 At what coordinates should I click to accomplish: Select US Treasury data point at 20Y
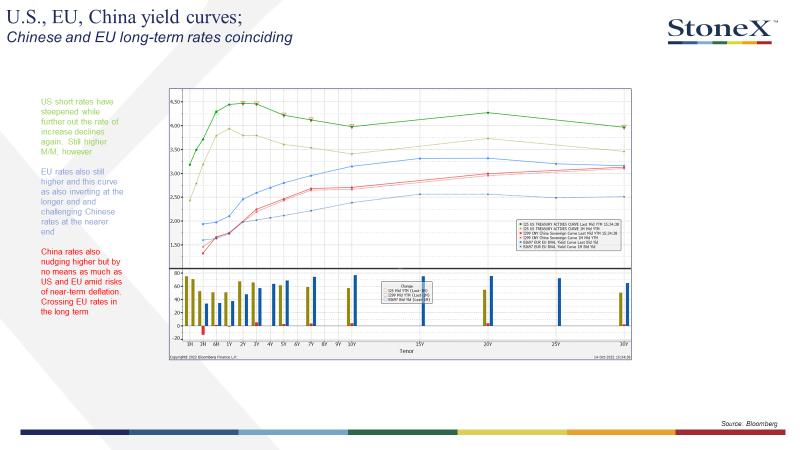488,113
